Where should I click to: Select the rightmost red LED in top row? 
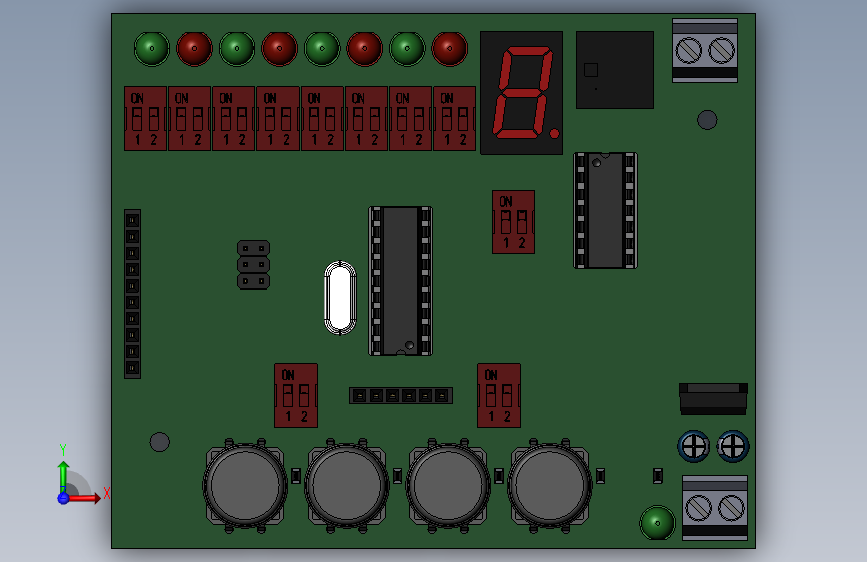450,49
